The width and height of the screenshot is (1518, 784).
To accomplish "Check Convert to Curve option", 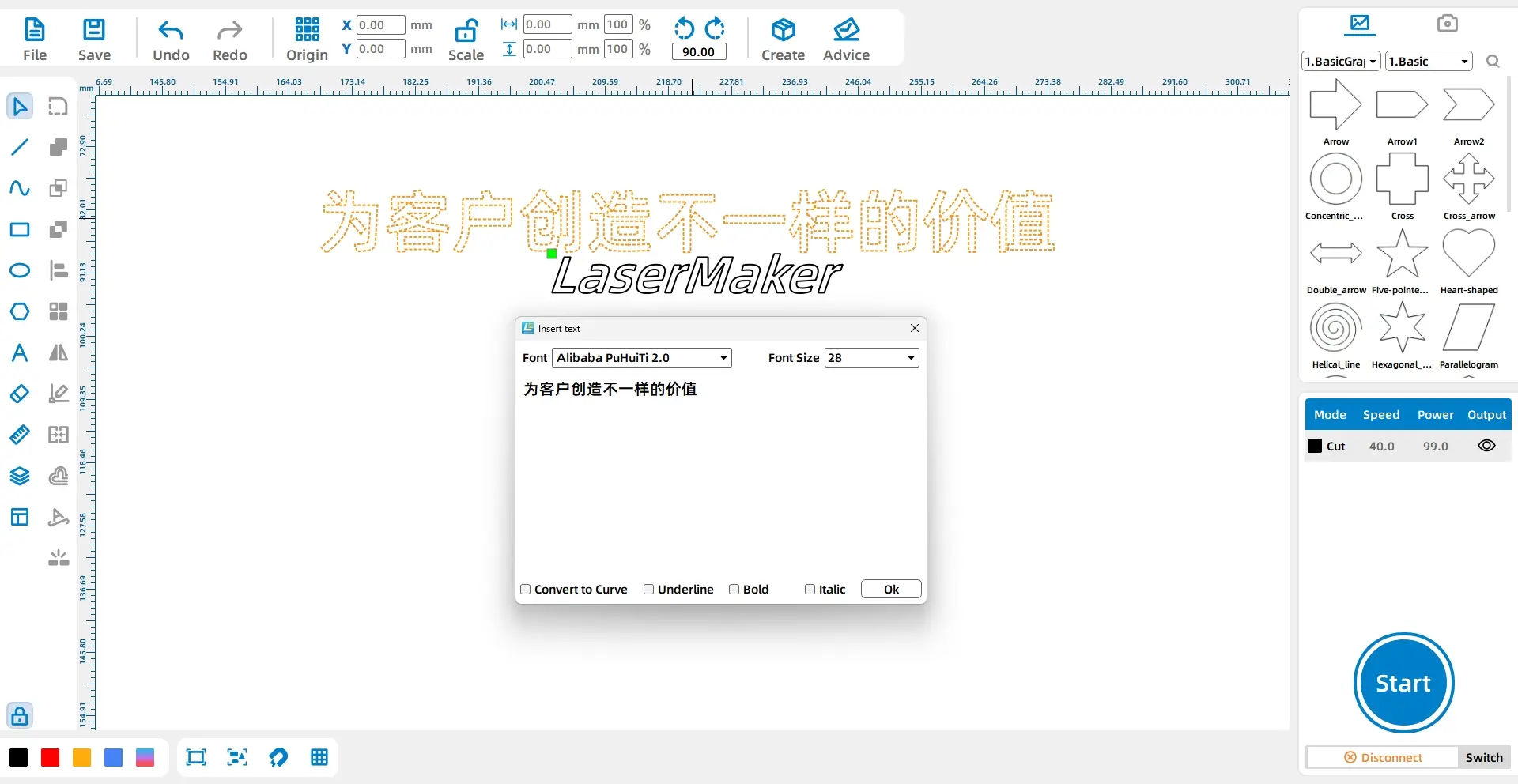I will point(526,590).
